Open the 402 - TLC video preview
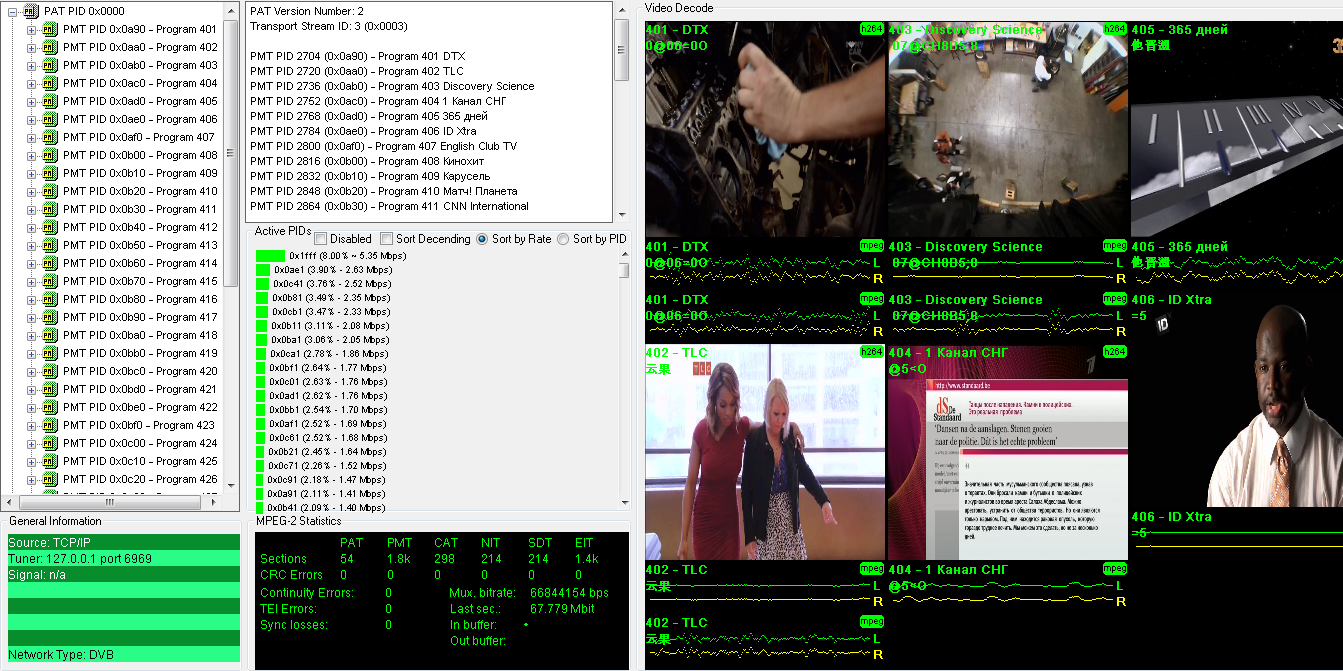This screenshot has width=1343, height=671. (x=765, y=452)
